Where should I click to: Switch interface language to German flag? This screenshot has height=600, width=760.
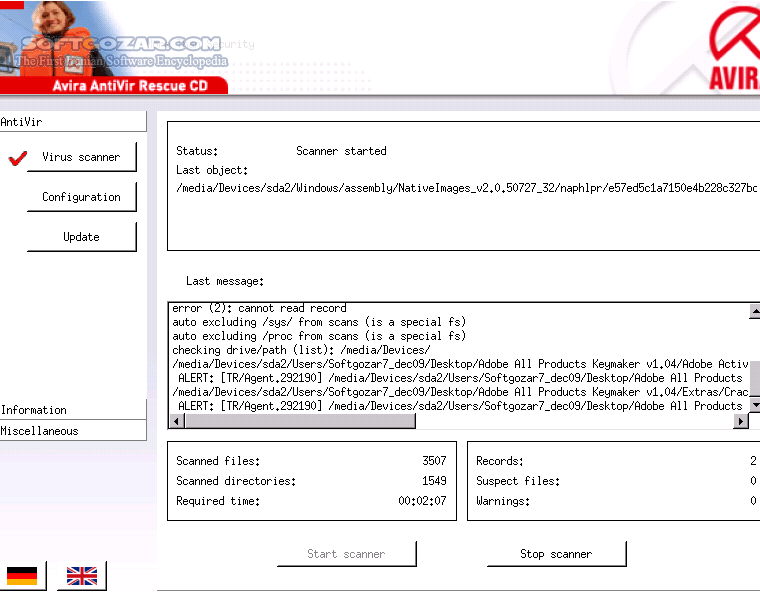tap(22, 576)
